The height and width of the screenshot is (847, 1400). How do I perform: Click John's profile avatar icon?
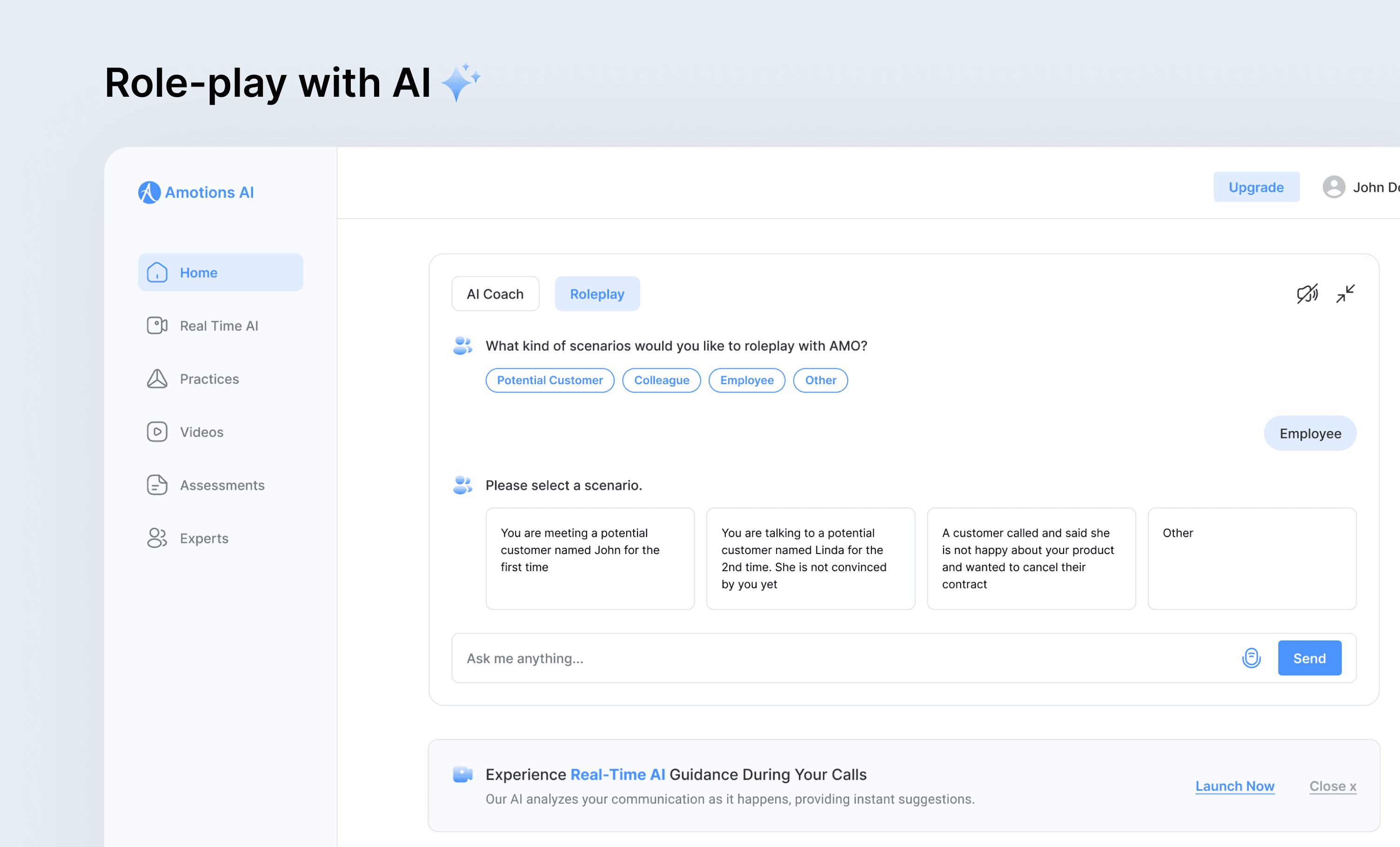1333,187
